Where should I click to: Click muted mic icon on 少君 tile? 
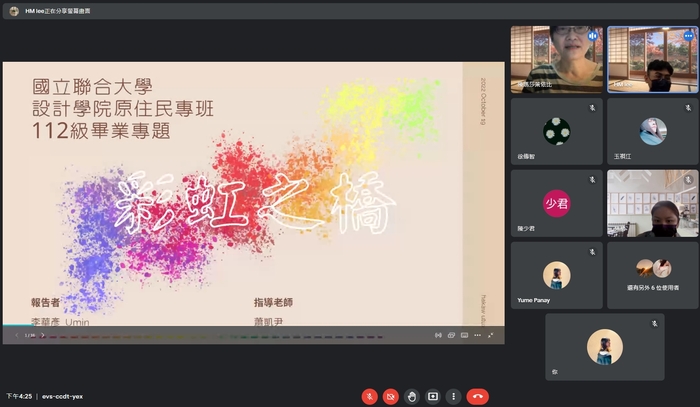(x=592, y=180)
